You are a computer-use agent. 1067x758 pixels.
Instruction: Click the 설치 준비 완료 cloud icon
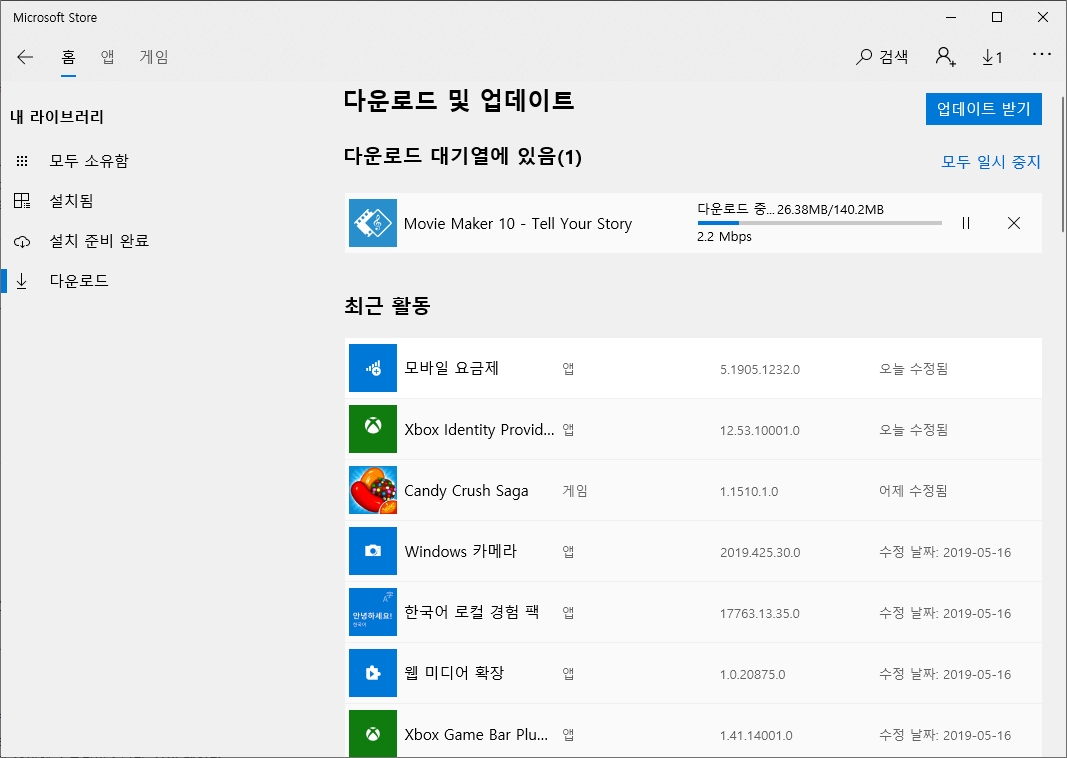tap(22, 242)
